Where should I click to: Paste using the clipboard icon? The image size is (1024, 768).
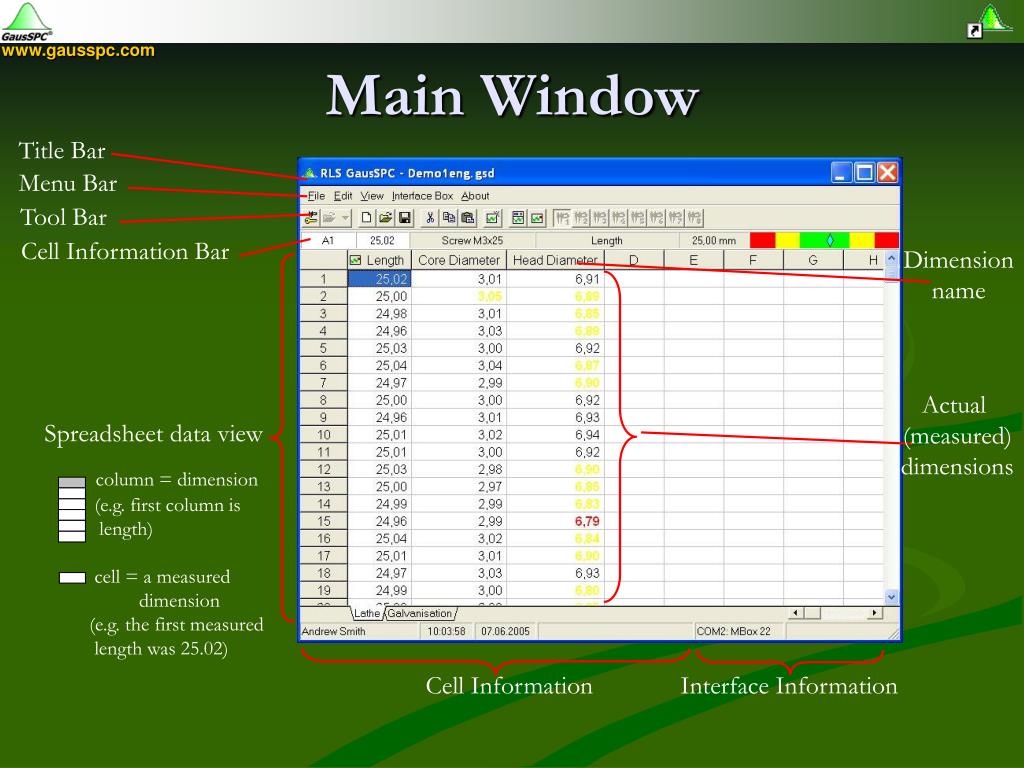[x=468, y=217]
